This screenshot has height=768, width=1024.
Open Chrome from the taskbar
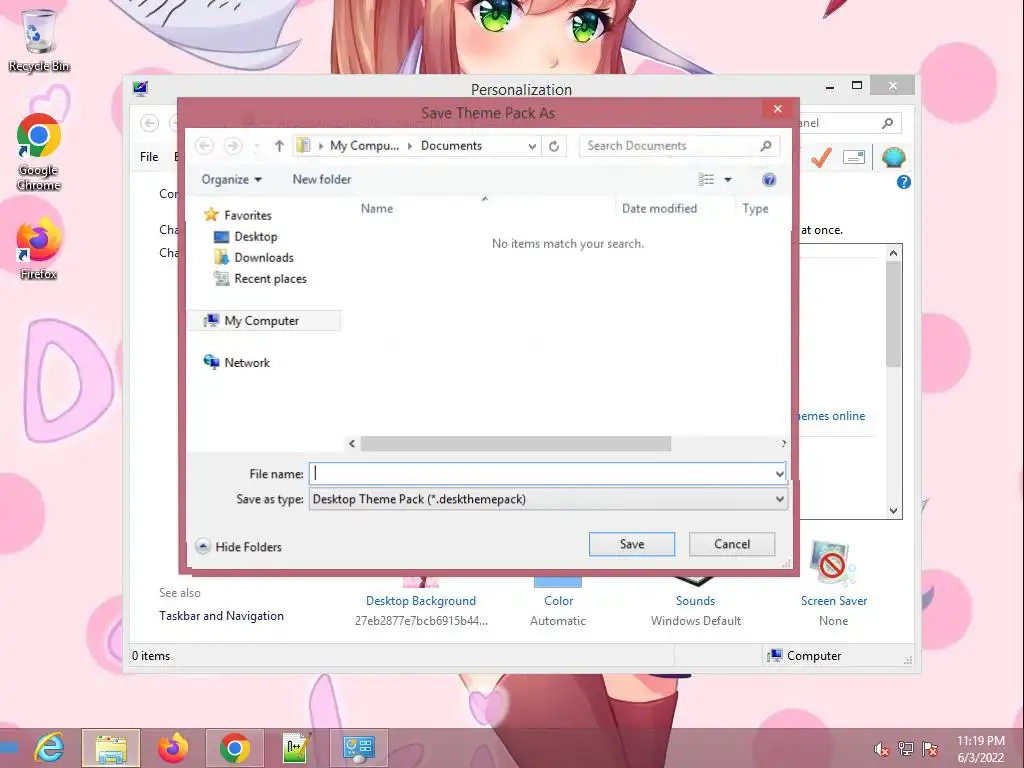235,748
